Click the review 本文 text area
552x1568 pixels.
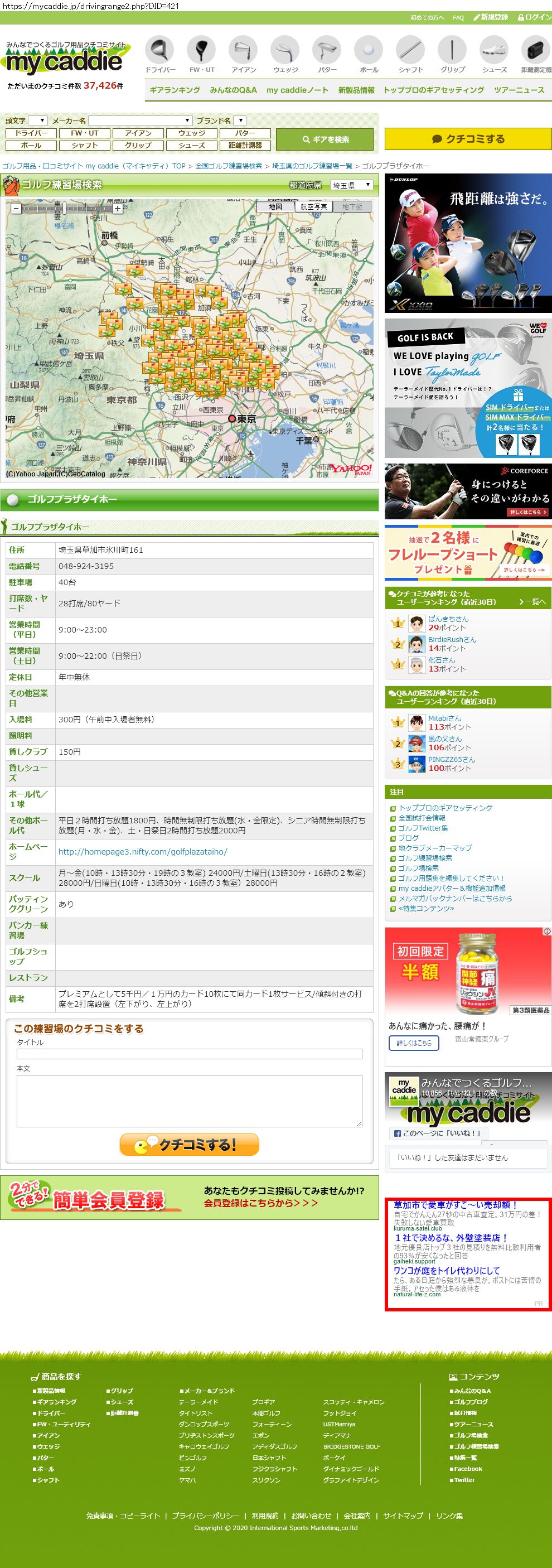pyautogui.click(x=189, y=1101)
